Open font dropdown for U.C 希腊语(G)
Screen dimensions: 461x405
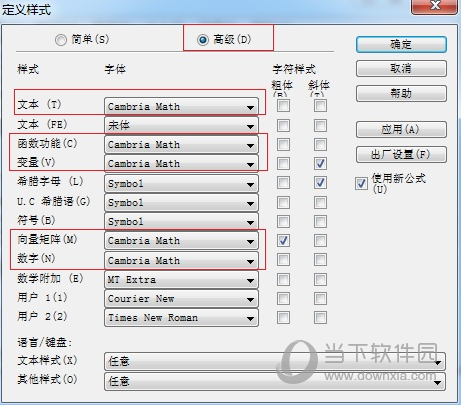tap(181, 203)
